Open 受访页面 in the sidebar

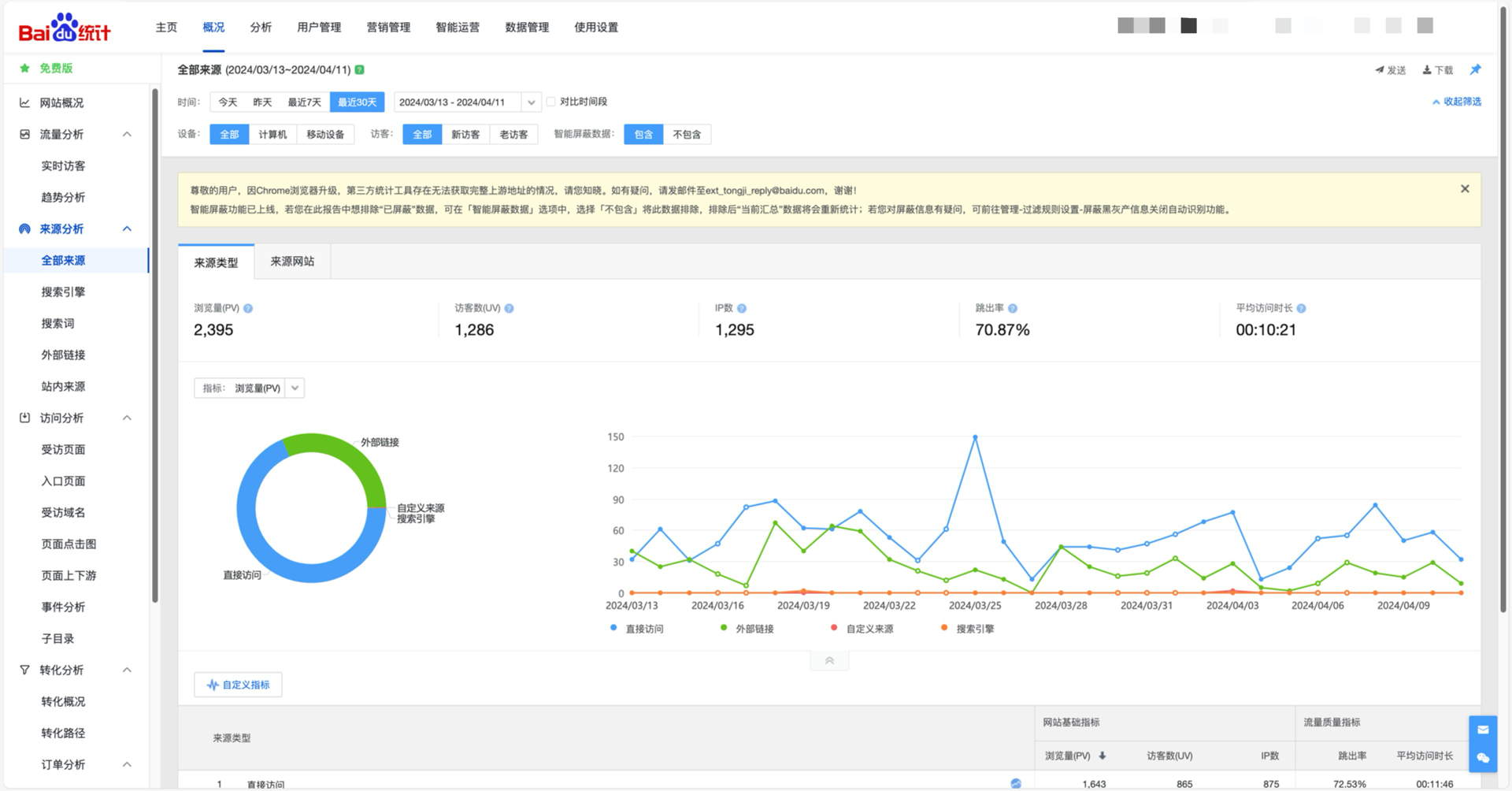point(63,449)
